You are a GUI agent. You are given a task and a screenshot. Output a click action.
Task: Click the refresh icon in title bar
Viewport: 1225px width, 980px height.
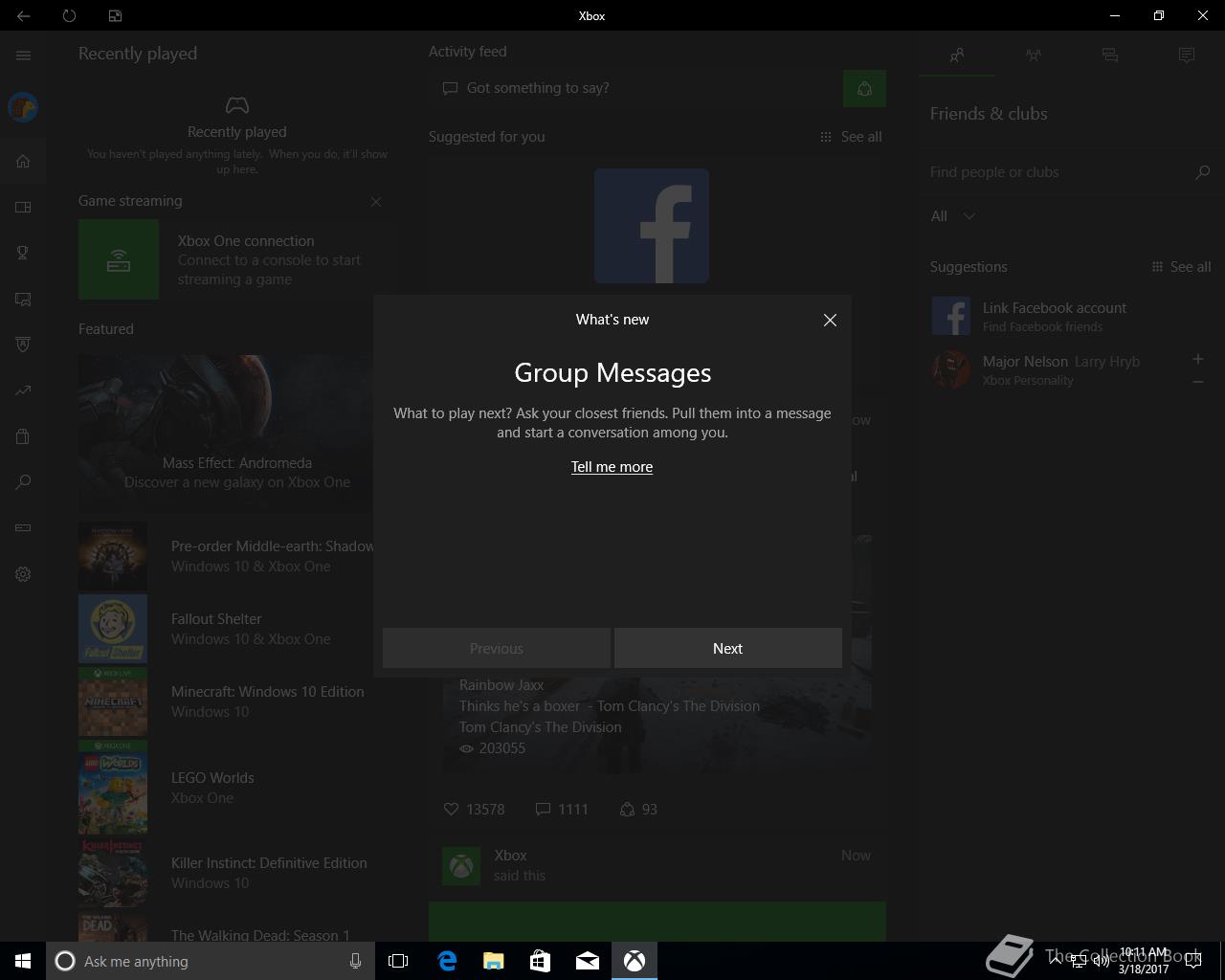pos(69,15)
